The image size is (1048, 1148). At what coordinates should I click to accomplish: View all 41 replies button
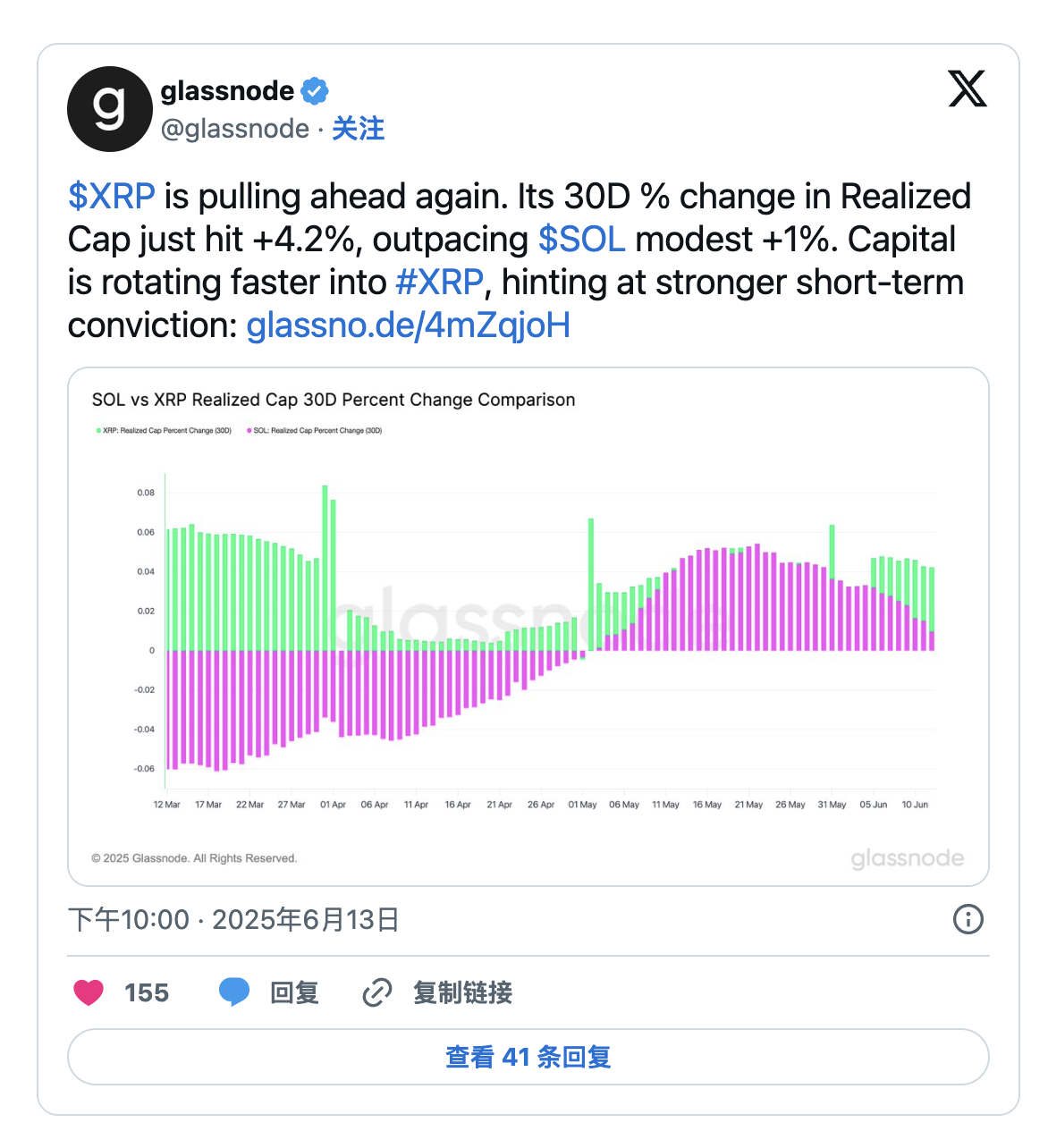click(528, 1057)
